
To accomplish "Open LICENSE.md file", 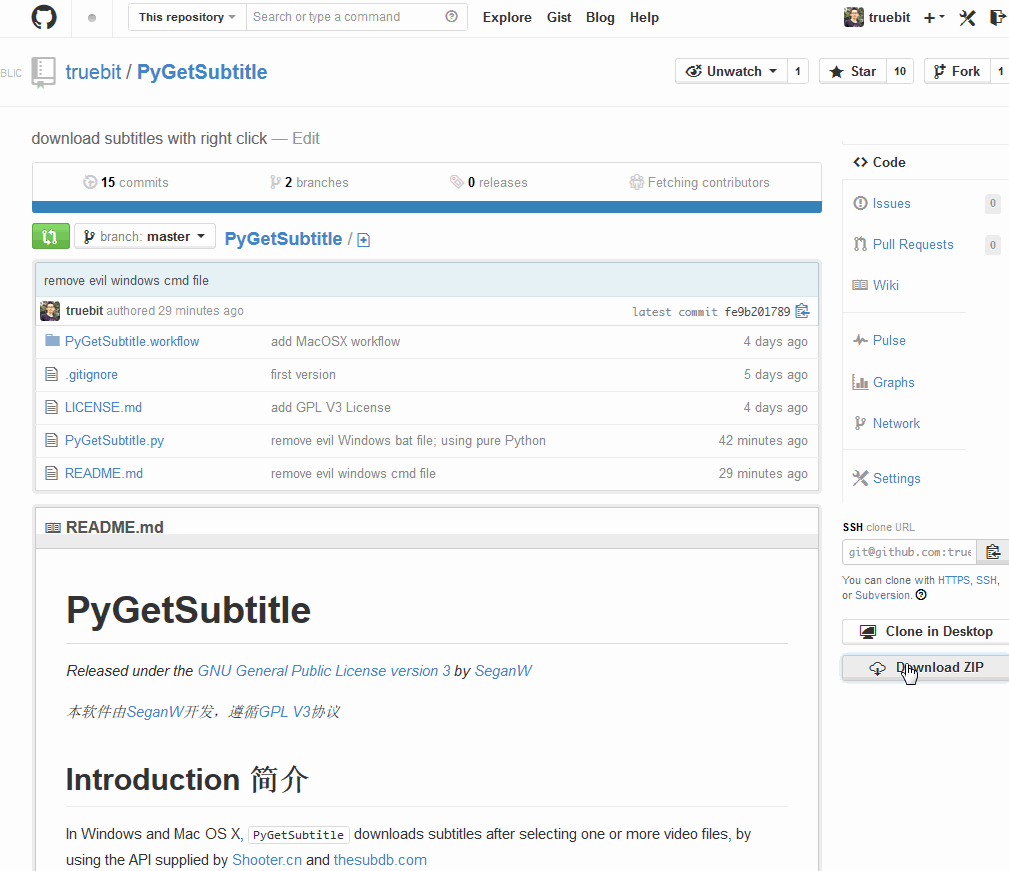I will 104,408.
